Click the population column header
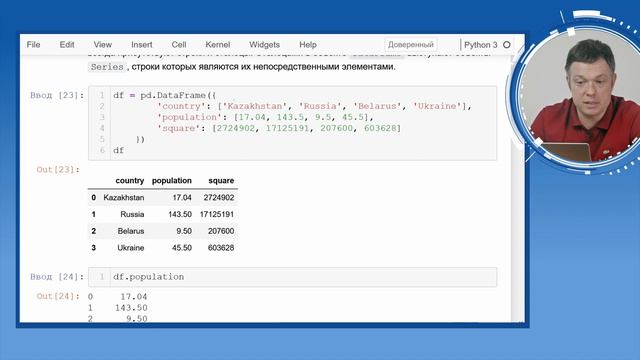Viewport: 640px width, 360px height. 171,180
